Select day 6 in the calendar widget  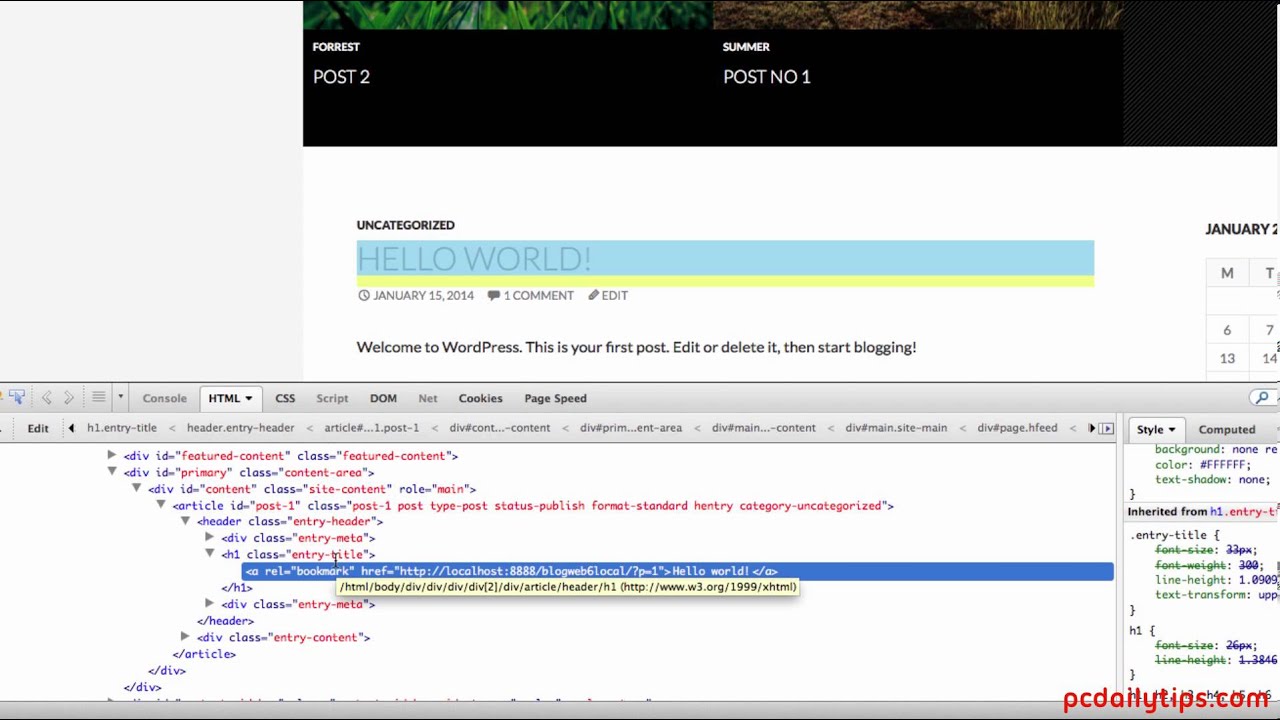point(1227,330)
